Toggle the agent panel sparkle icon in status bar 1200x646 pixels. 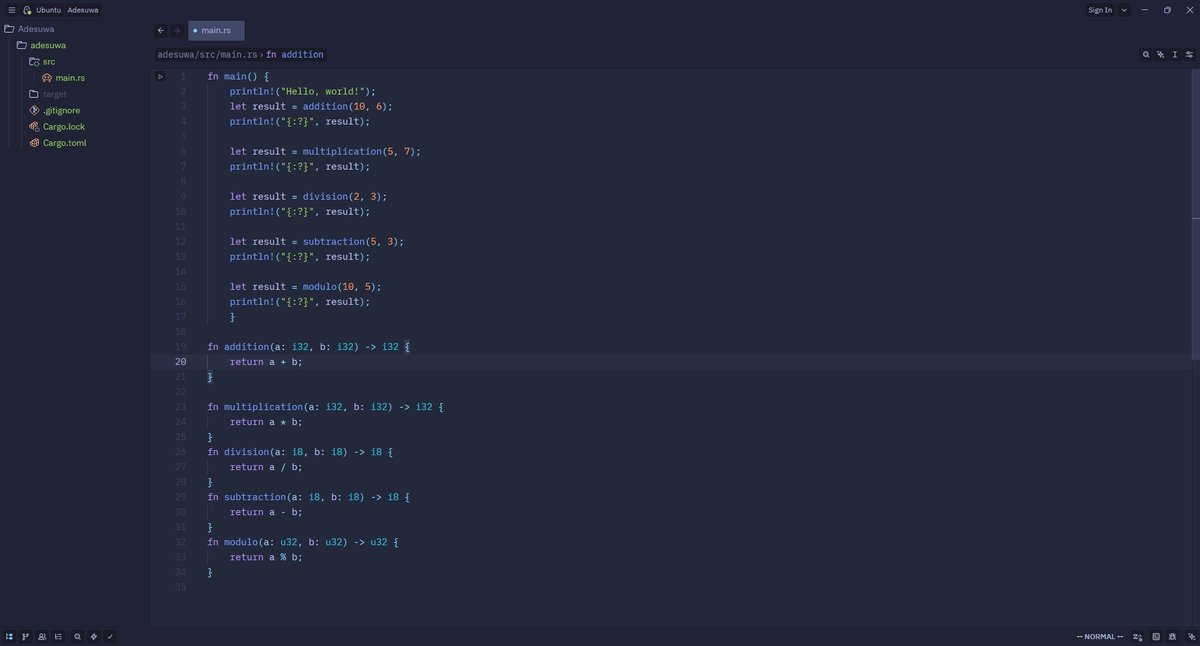[1191, 636]
